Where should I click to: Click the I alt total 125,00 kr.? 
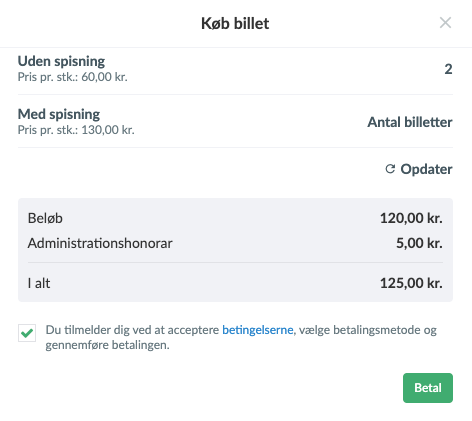point(411,283)
